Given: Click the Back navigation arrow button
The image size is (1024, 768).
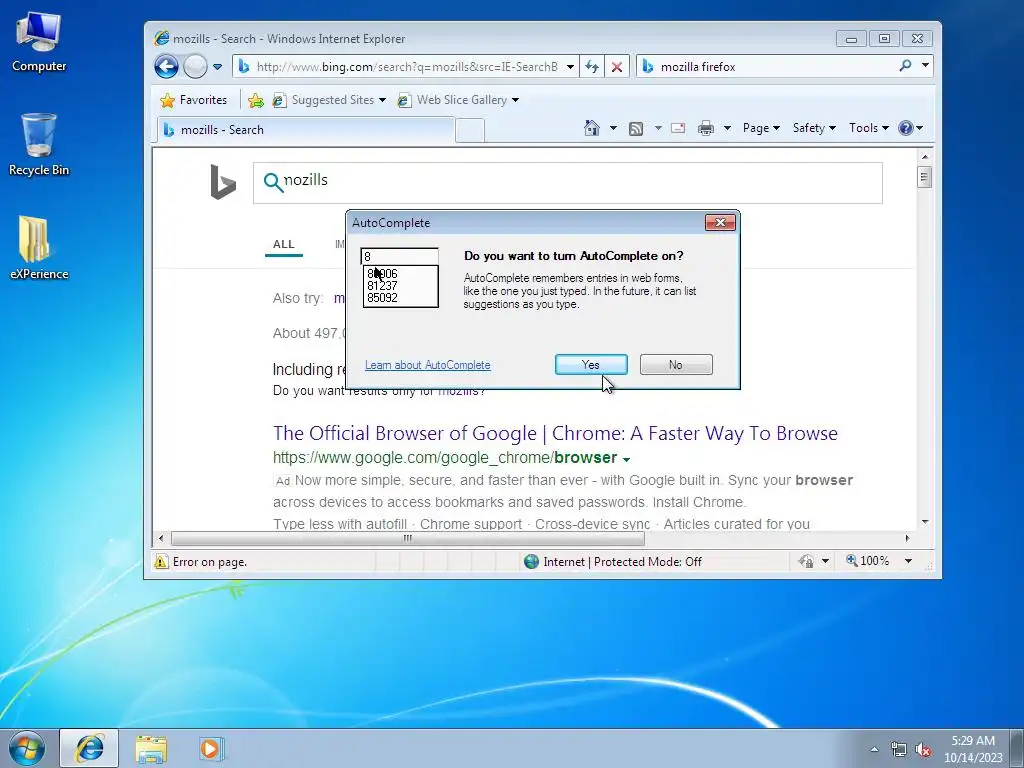Looking at the screenshot, I should pyautogui.click(x=166, y=66).
